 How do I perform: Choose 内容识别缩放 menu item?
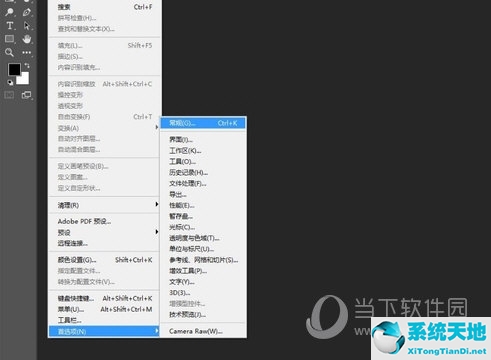coord(105,84)
